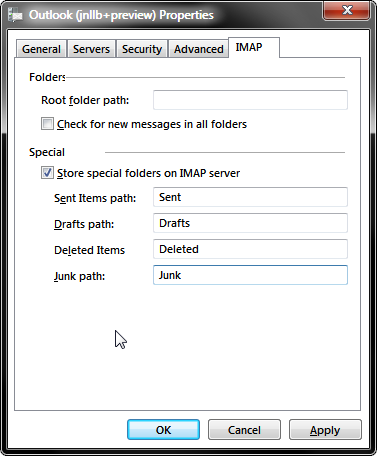Click the Deleted Items path field
This screenshot has height=456, width=377.
[250, 249]
